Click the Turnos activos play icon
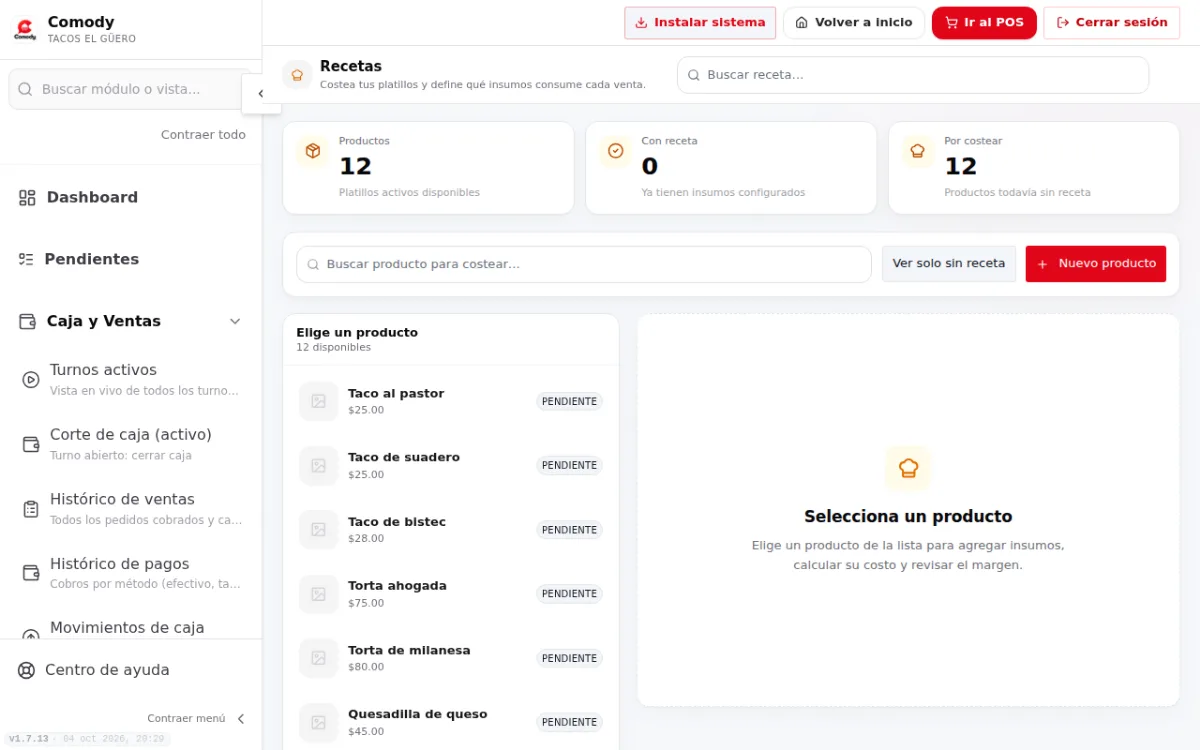This screenshot has height=750, width=1200. click(x=31, y=380)
